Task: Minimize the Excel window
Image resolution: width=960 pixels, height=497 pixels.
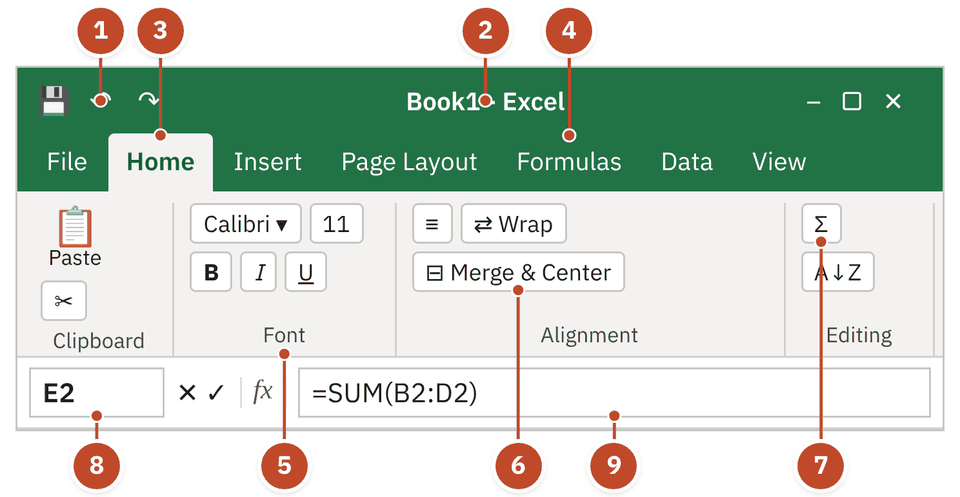Action: [814, 102]
